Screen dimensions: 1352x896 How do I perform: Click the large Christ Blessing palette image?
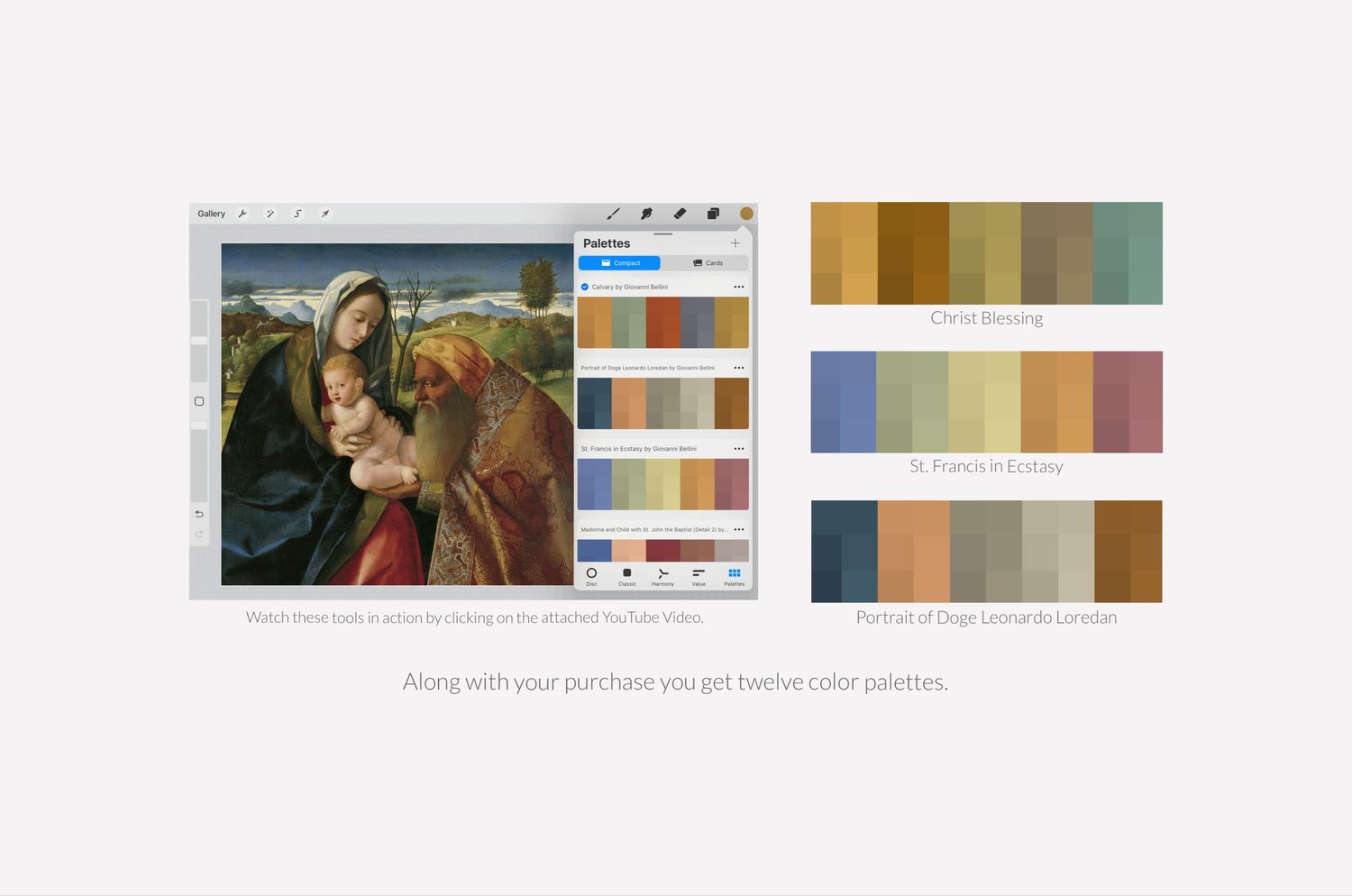tap(987, 253)
